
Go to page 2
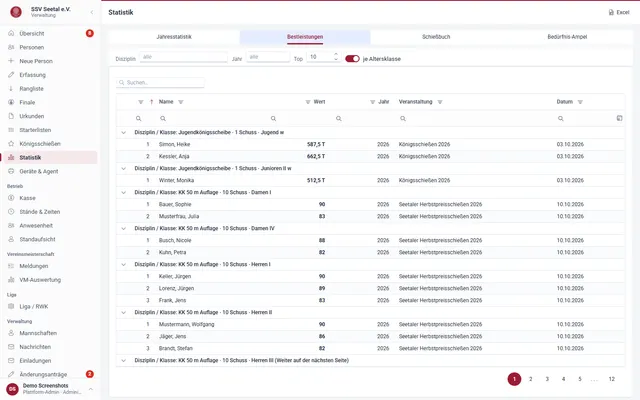tap(531, 379)
